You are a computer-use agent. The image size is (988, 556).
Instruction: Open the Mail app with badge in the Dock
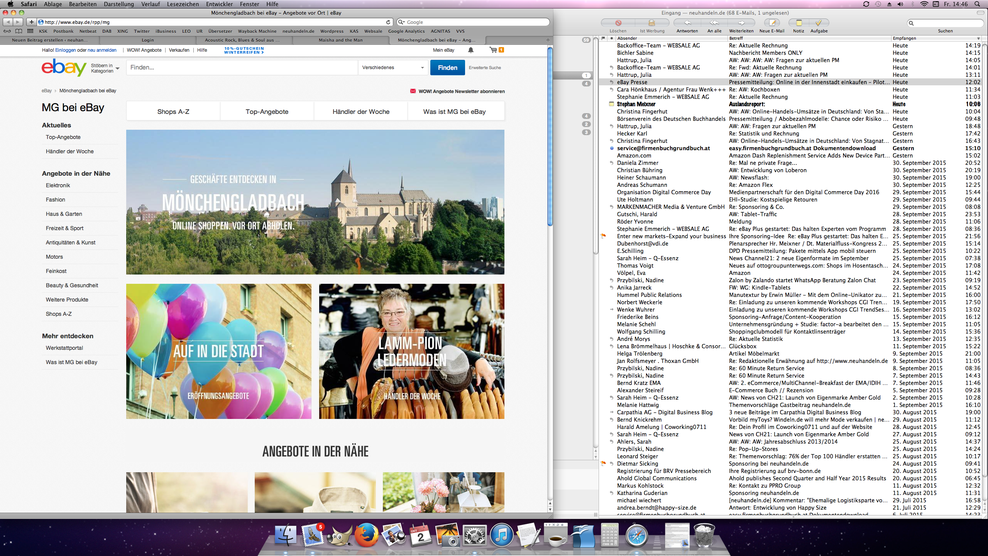tap(313, 535)
